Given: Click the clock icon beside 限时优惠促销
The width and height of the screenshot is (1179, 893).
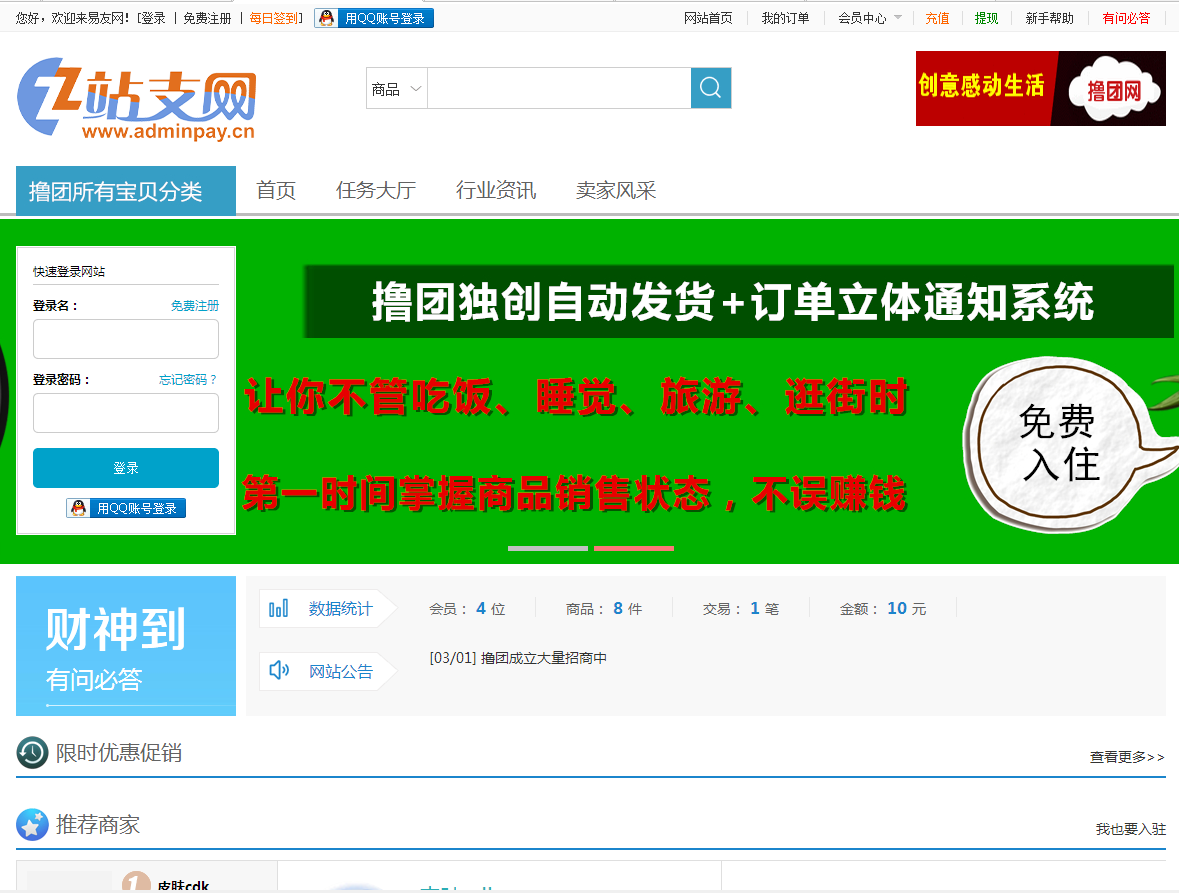Looking at the screenshot, I should tap(32, 753).
